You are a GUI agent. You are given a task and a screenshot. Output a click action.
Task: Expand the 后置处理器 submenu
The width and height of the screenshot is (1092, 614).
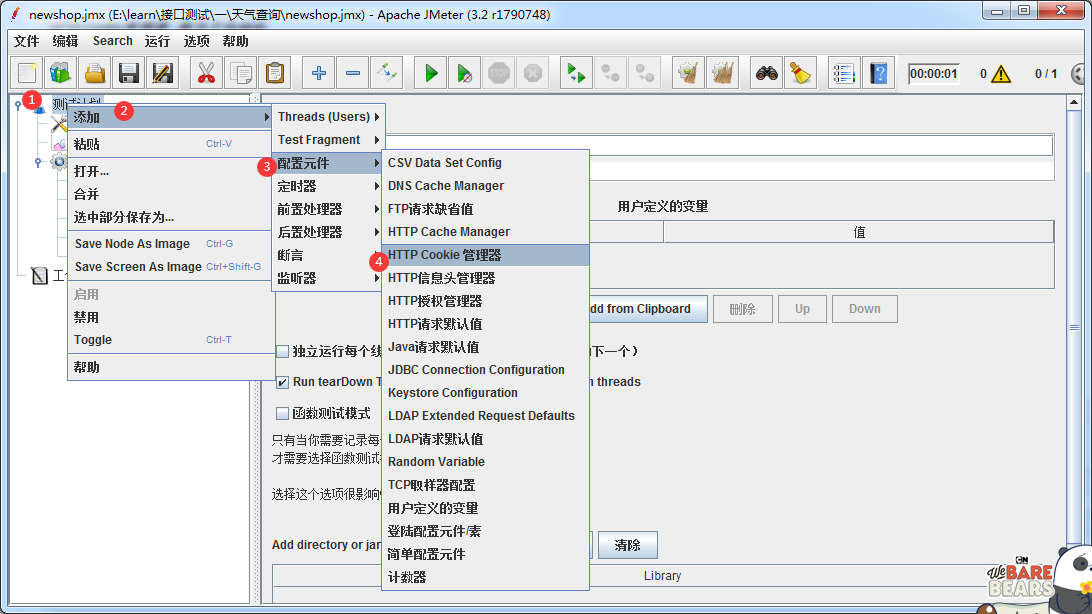point(327,233)
